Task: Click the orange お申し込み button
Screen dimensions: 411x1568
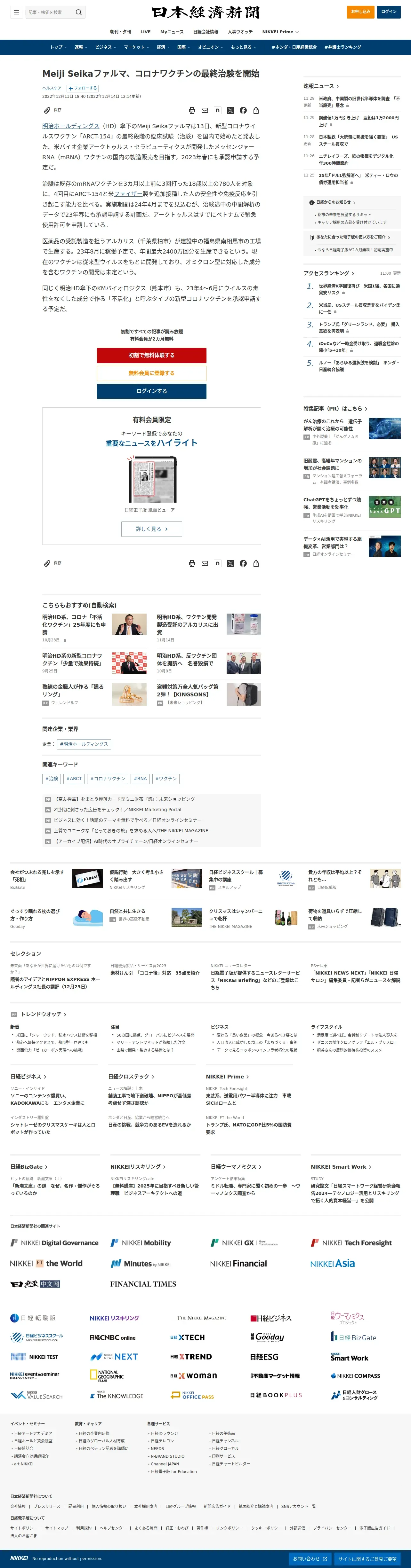Action: (x=360, y=12)
